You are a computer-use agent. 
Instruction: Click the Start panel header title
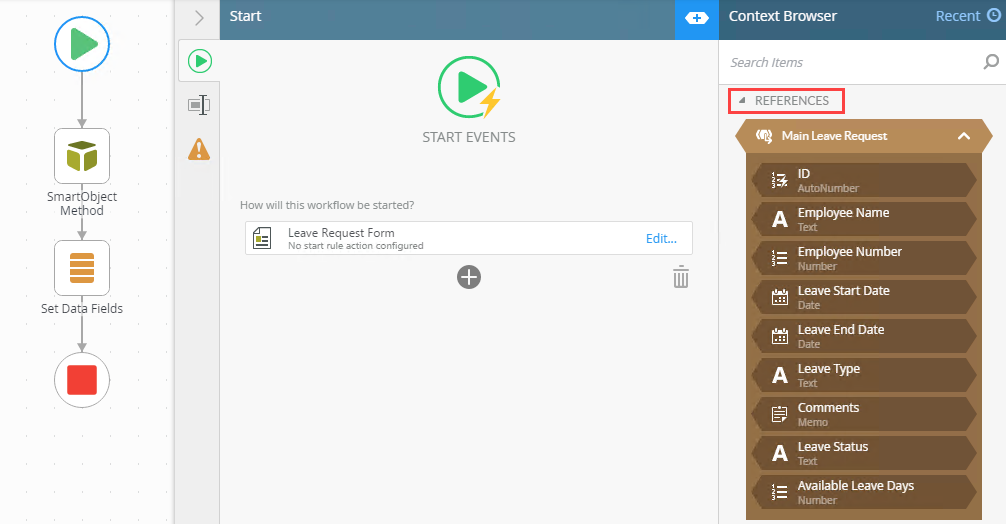pyautogui.click(x=245, y=16)
